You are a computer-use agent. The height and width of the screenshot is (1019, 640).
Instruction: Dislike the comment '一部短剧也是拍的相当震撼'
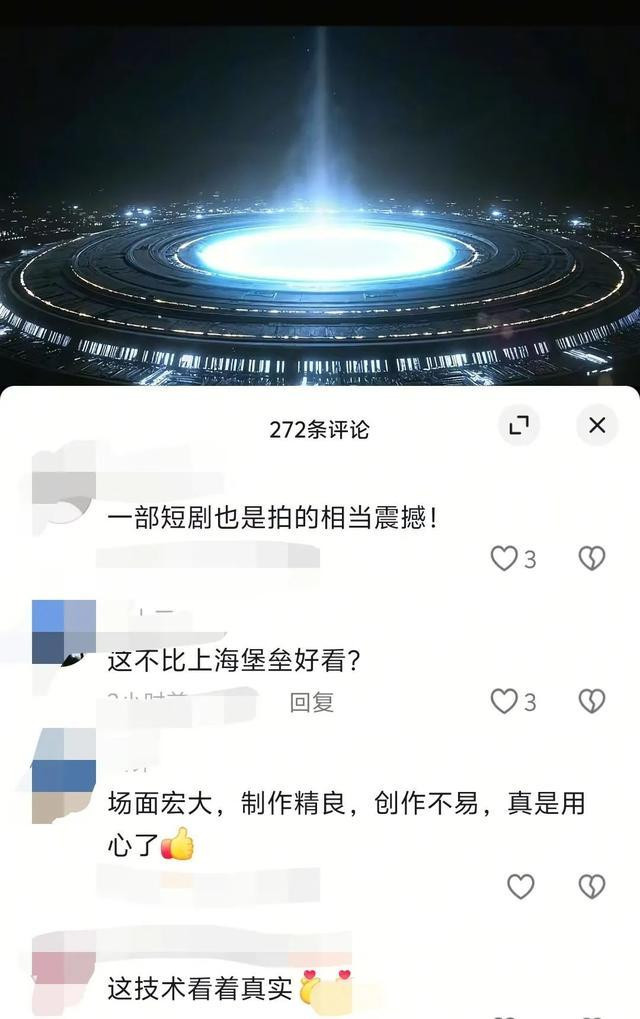coord(592,558)
